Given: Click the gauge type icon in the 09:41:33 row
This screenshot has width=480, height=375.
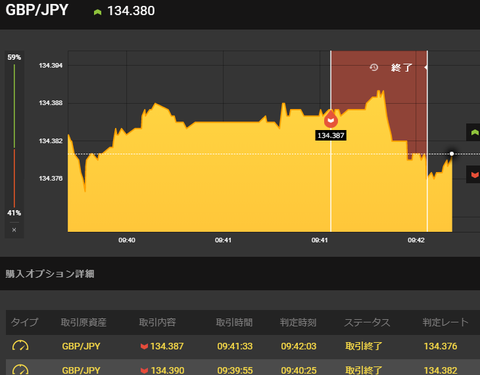Looking at the screenshot, I should [x=20, y=346].
